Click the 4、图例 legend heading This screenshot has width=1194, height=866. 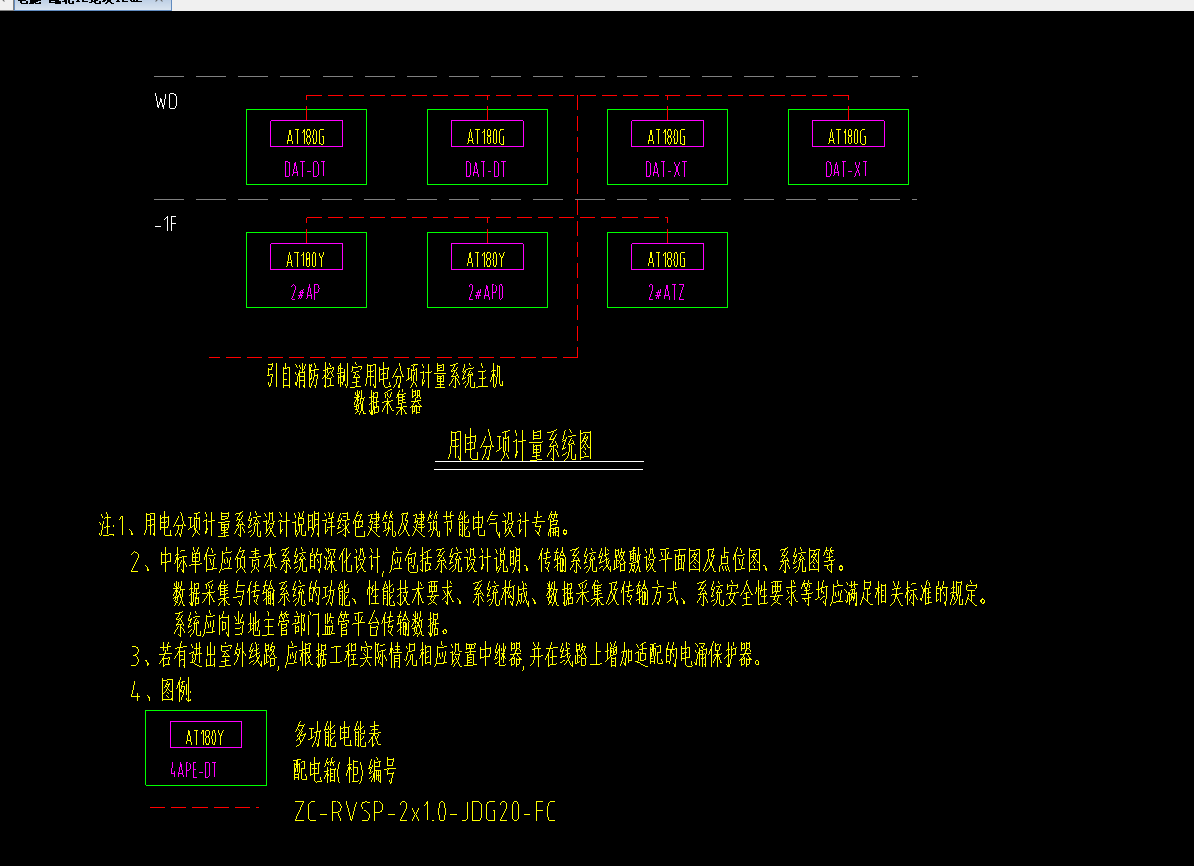coord(161,690)
